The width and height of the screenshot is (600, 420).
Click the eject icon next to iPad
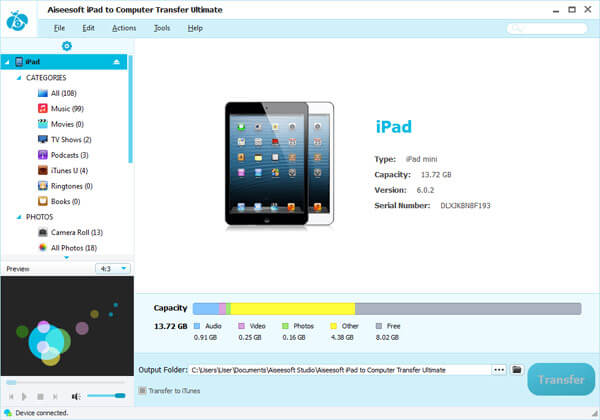coord(117,62)
